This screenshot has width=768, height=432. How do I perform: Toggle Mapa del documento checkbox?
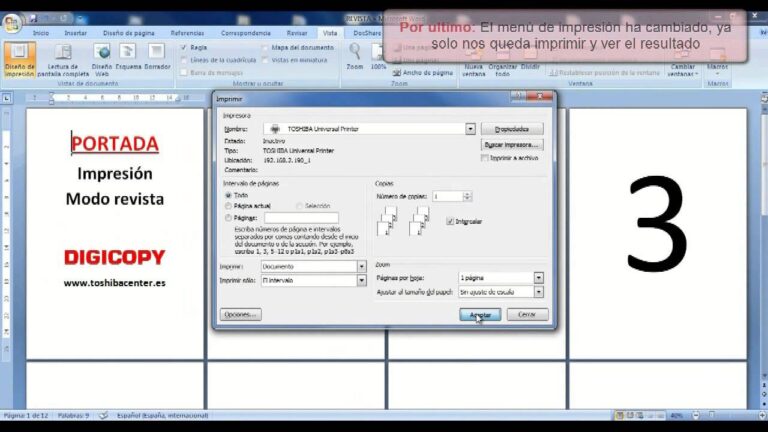(265, 48)
